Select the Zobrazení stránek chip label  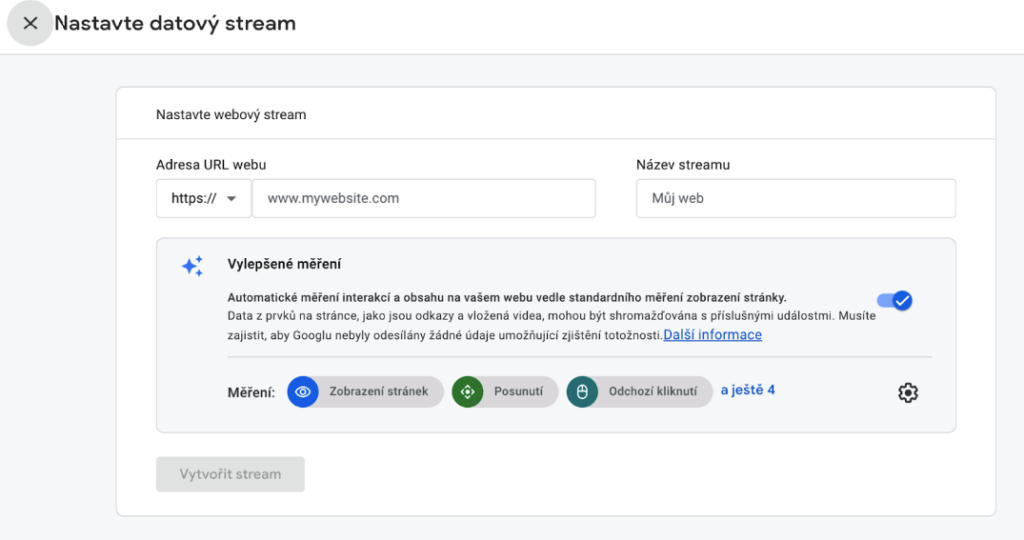click(x=378, y=392)
